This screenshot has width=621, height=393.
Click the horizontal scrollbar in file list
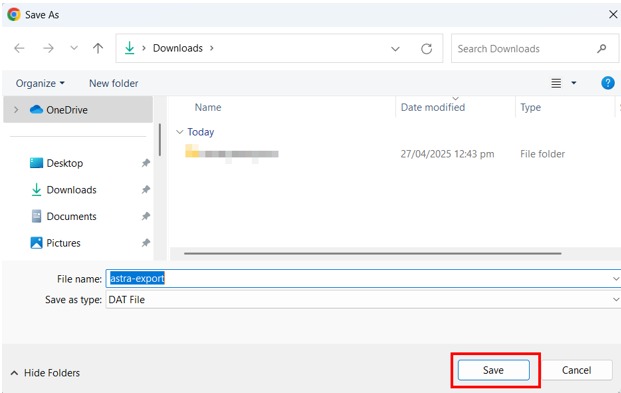click(372, 253)
